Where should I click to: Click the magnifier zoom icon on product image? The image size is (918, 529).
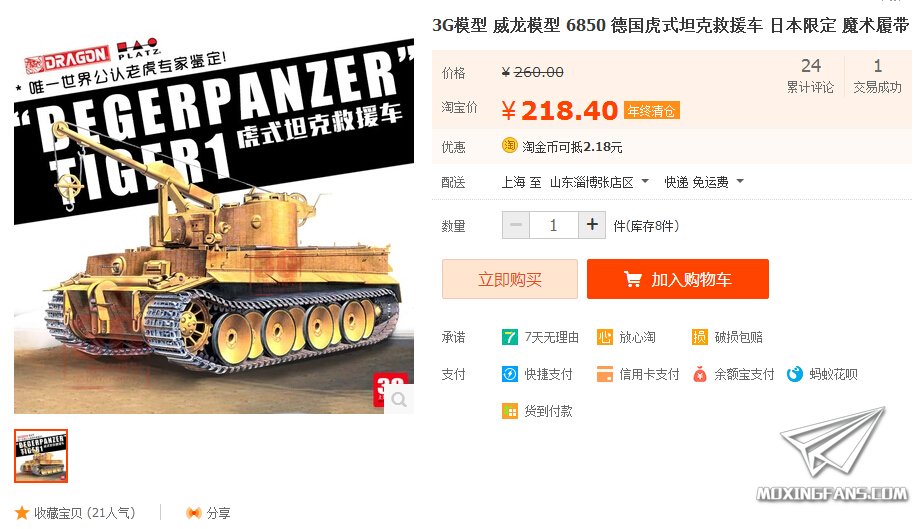pyautogui.click(x=399, y=399)
